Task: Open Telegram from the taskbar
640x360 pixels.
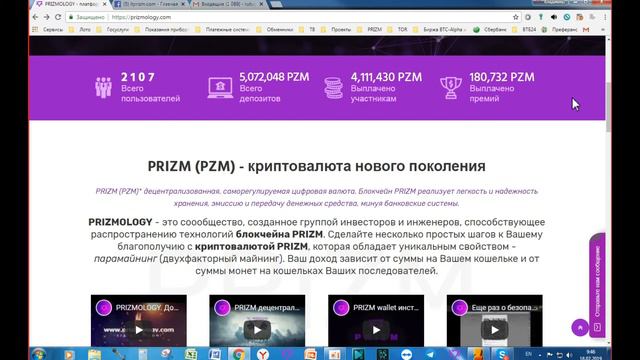Action: pos(430,354)
